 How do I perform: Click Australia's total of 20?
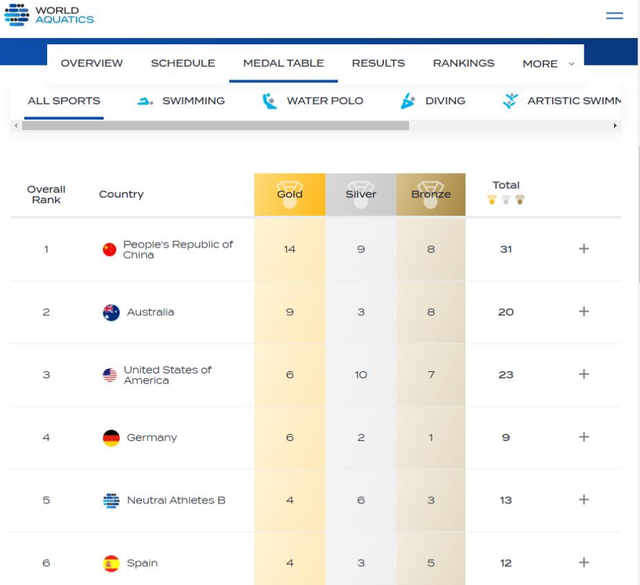[506, 312]
